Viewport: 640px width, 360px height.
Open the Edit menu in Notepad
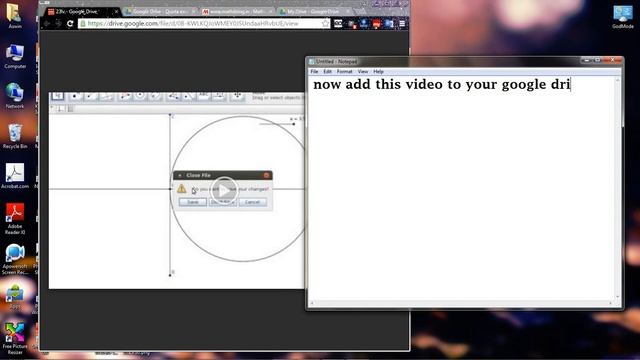[x=327, y=71]
